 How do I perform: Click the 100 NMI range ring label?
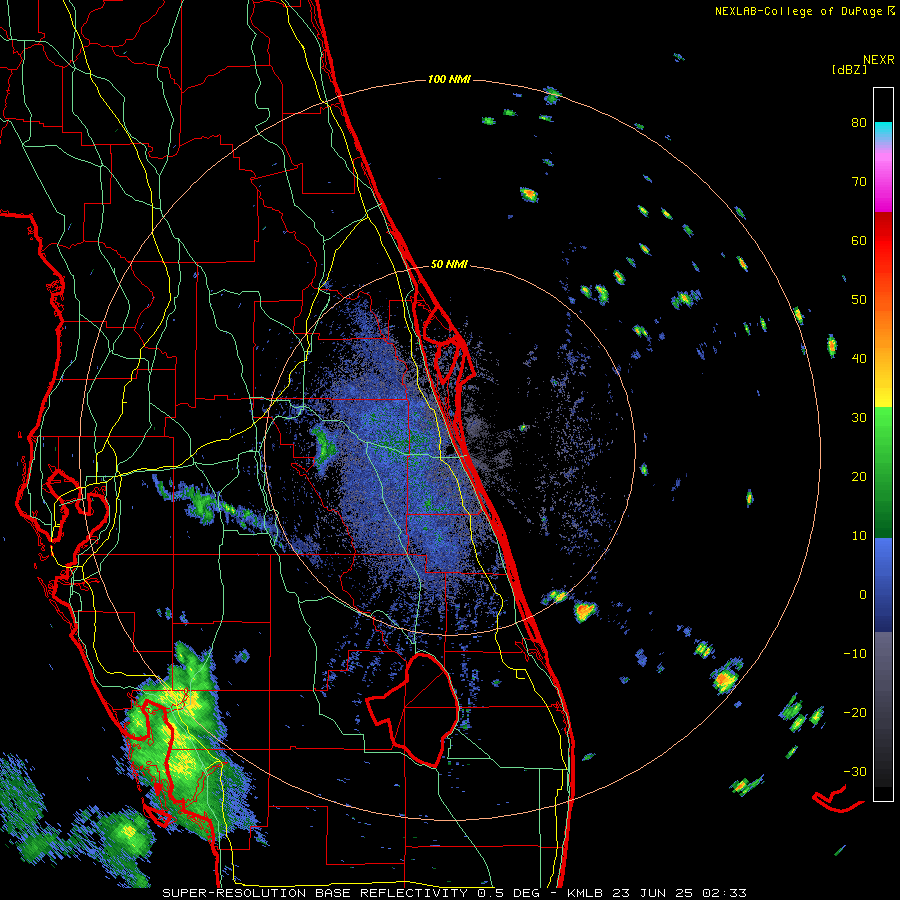click(x=449, y=79)
